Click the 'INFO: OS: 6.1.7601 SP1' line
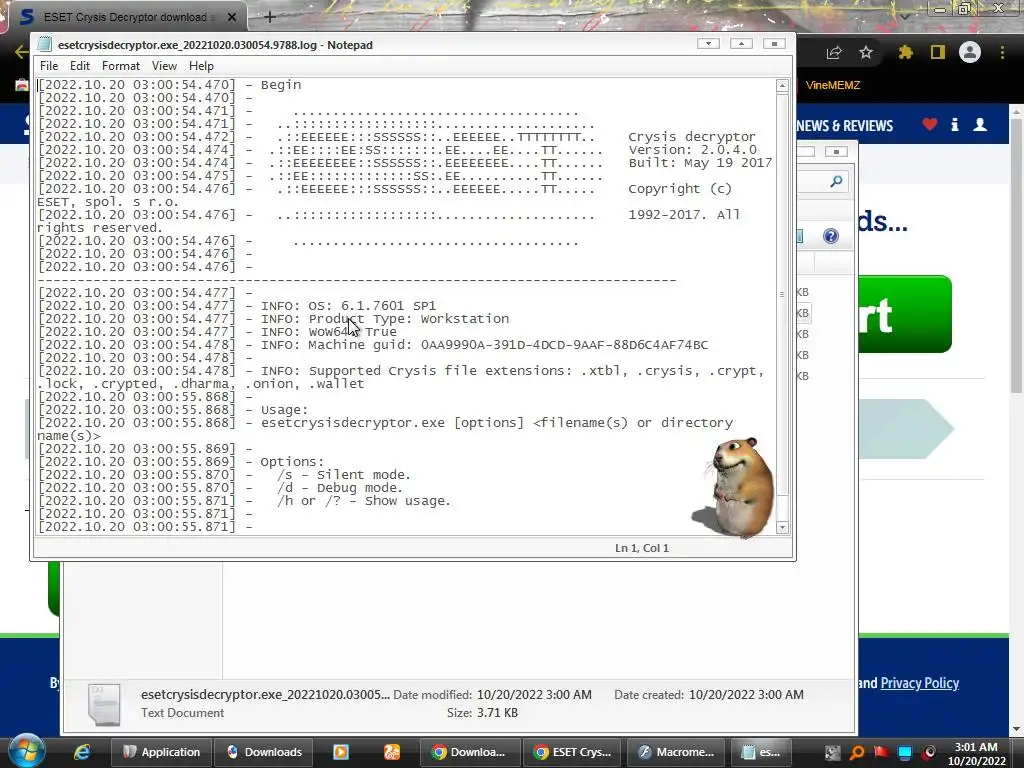 pos(348,306)
